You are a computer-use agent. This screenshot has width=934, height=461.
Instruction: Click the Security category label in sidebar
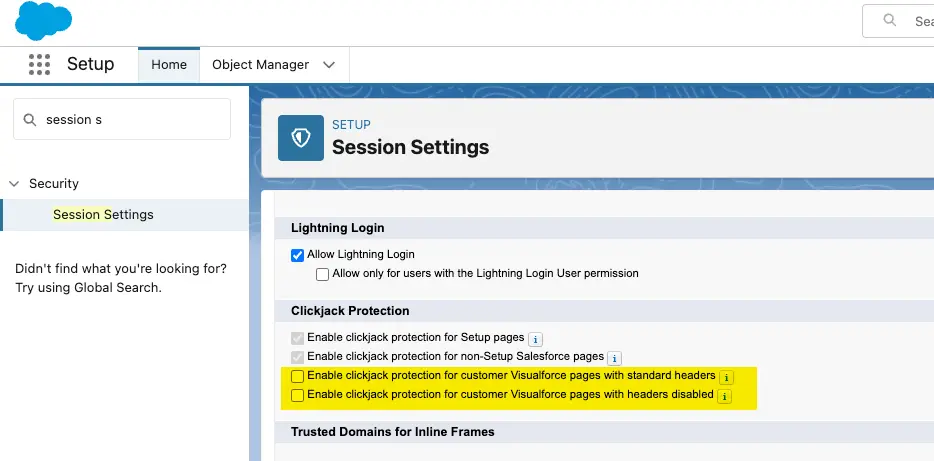54,184
